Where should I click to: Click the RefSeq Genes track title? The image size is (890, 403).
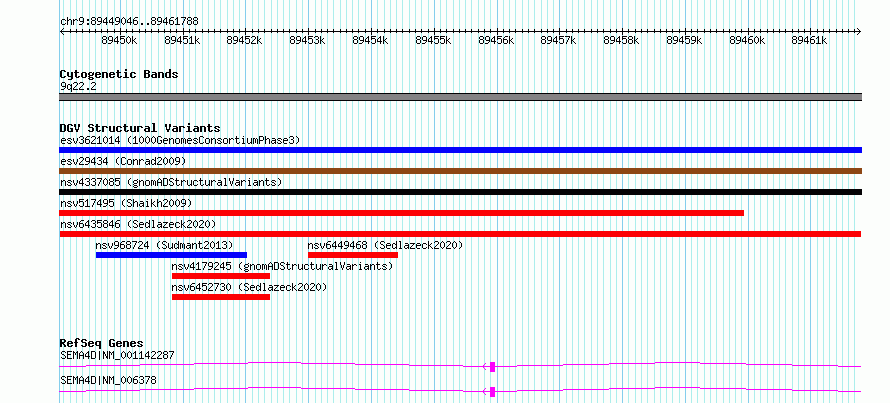pos(101,343)
